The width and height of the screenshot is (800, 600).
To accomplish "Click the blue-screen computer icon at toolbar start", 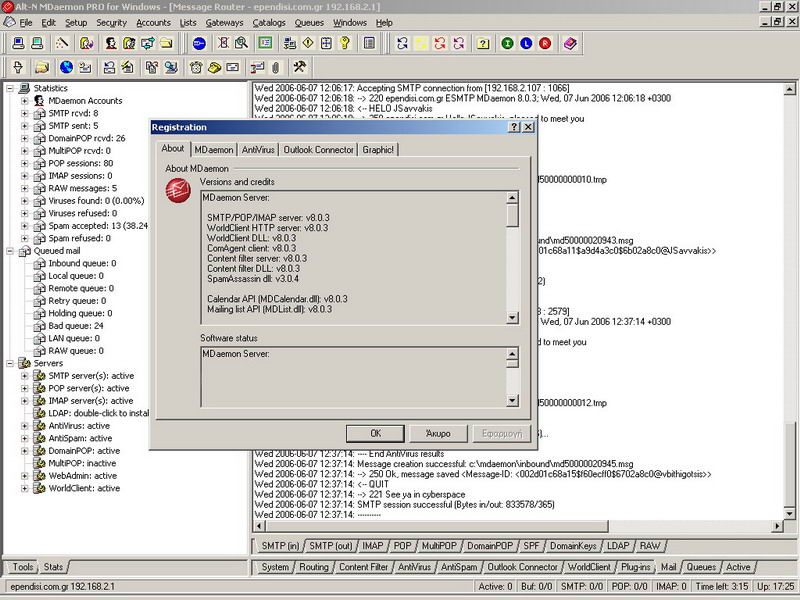I will 18,43.
